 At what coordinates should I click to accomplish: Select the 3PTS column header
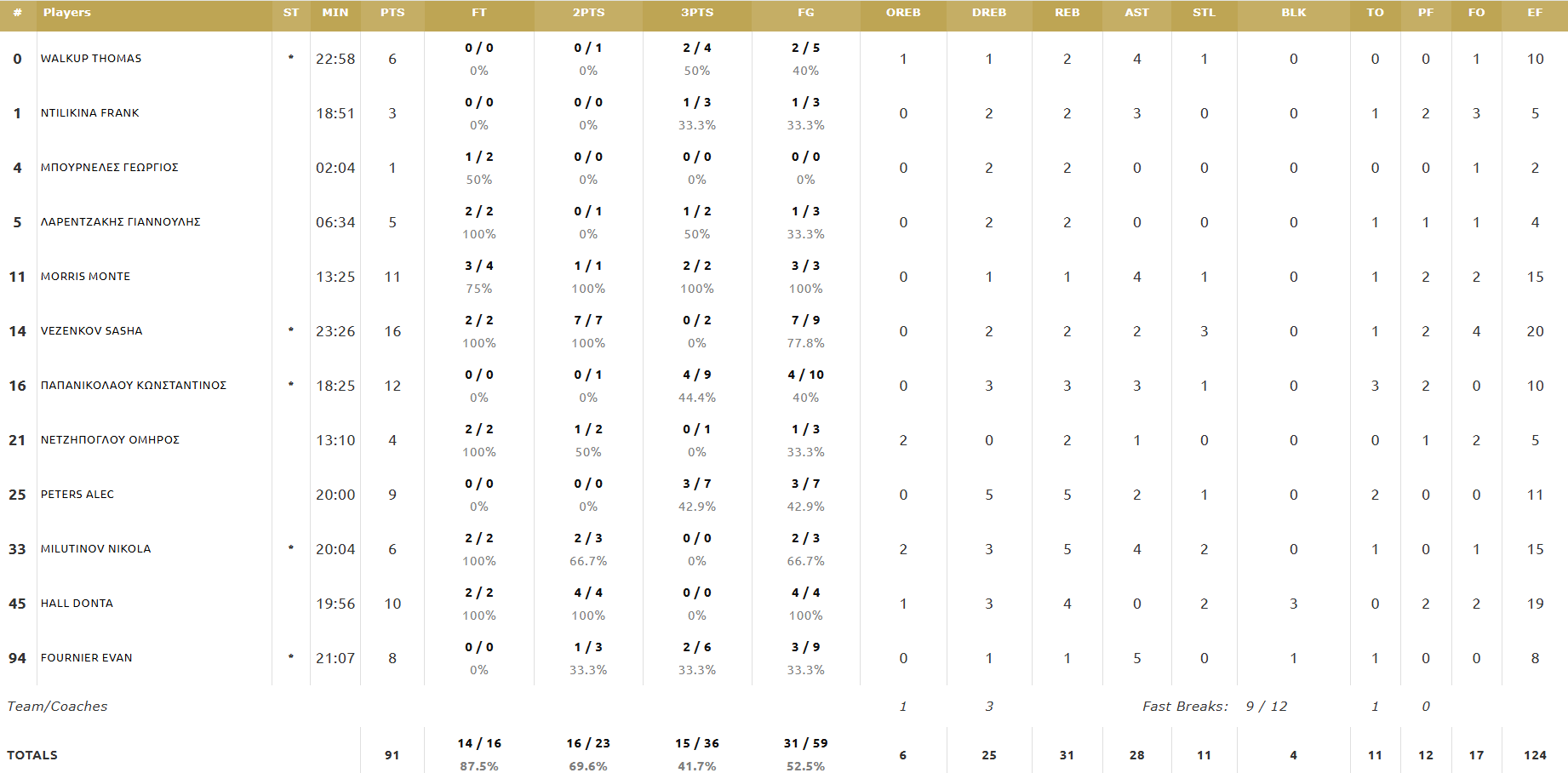coord(697,13)
